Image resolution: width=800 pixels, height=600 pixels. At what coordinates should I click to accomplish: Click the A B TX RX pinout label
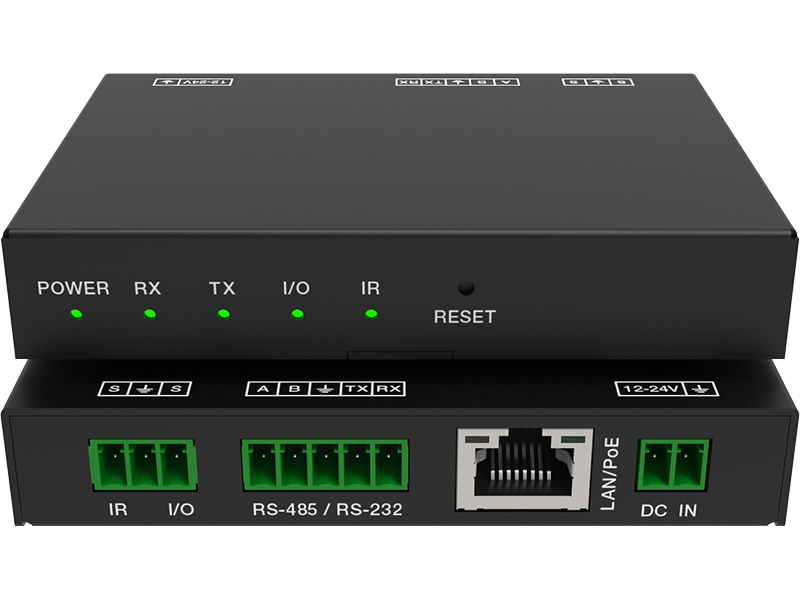coord(324,388)
